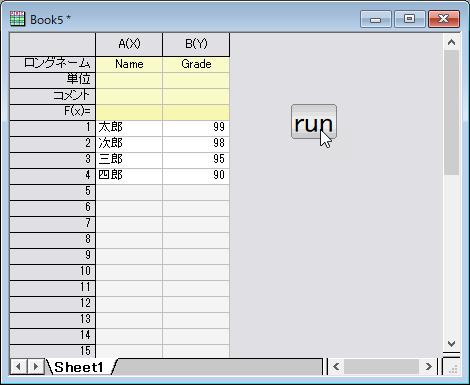Image resolution: width=470 pixels, height=385 pixels.
Task: Select row header 5
Action: 53,192
